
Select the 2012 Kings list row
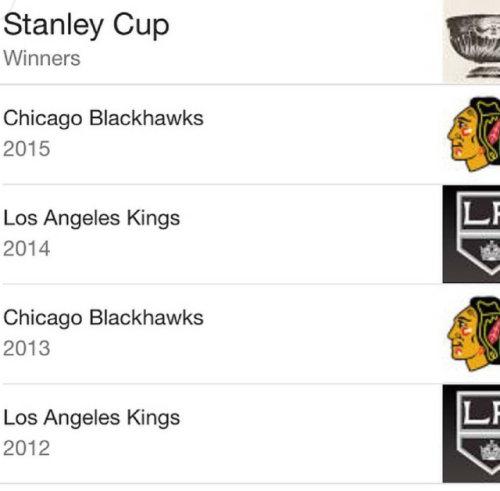click(250, 433)
